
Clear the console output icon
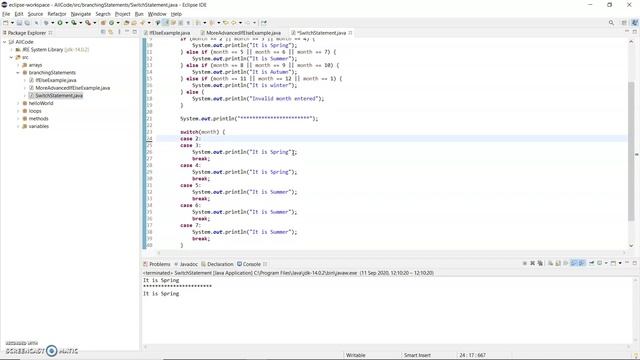(550, 263)
